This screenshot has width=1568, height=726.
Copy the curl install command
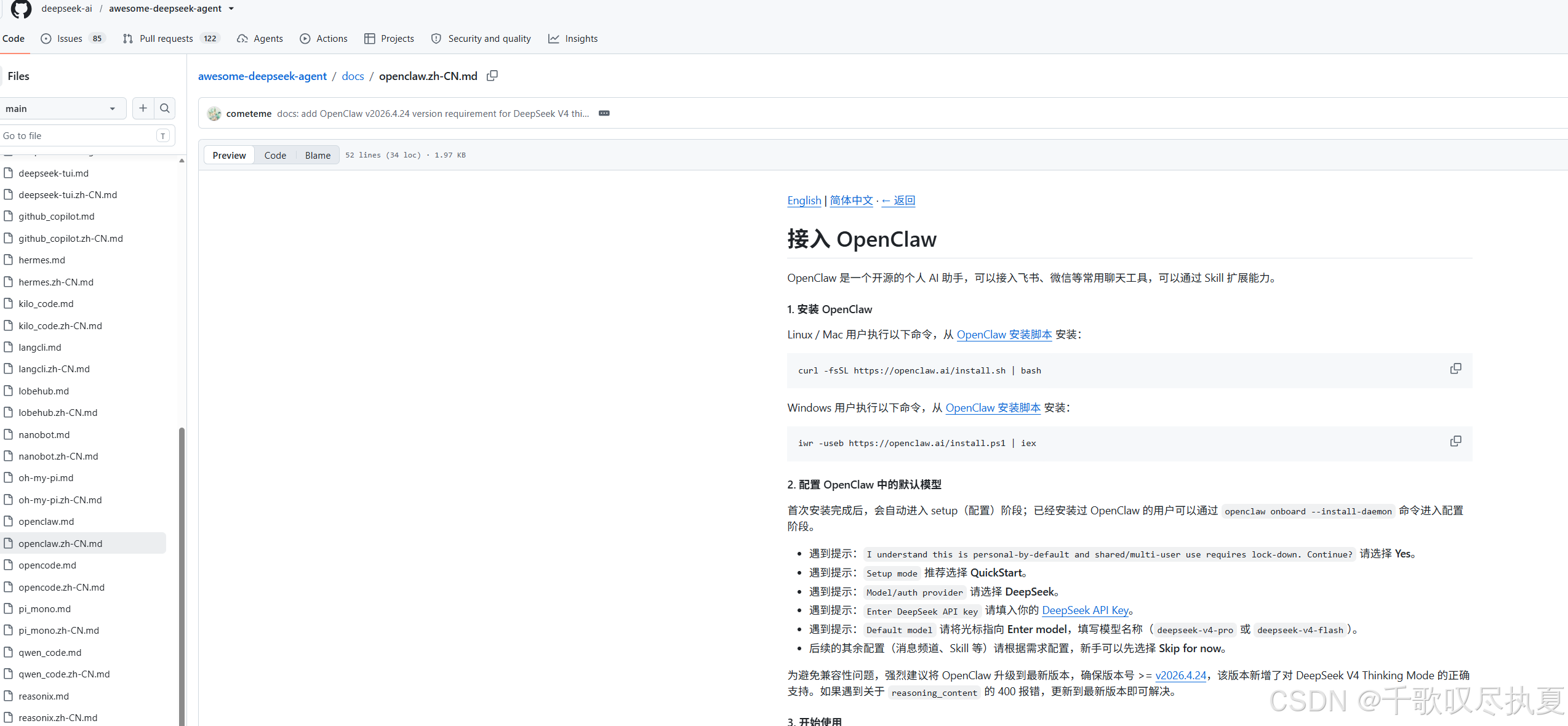(x=1455, y=369)
